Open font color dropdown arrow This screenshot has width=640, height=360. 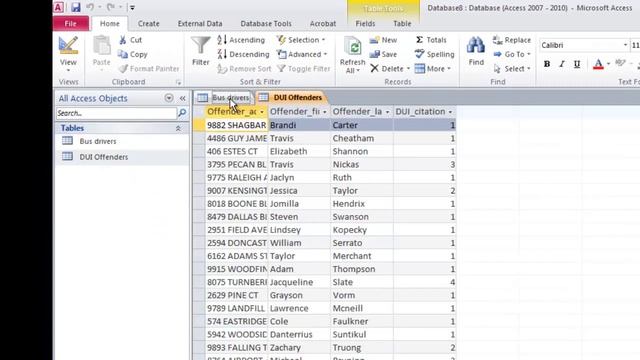[608, 64]
